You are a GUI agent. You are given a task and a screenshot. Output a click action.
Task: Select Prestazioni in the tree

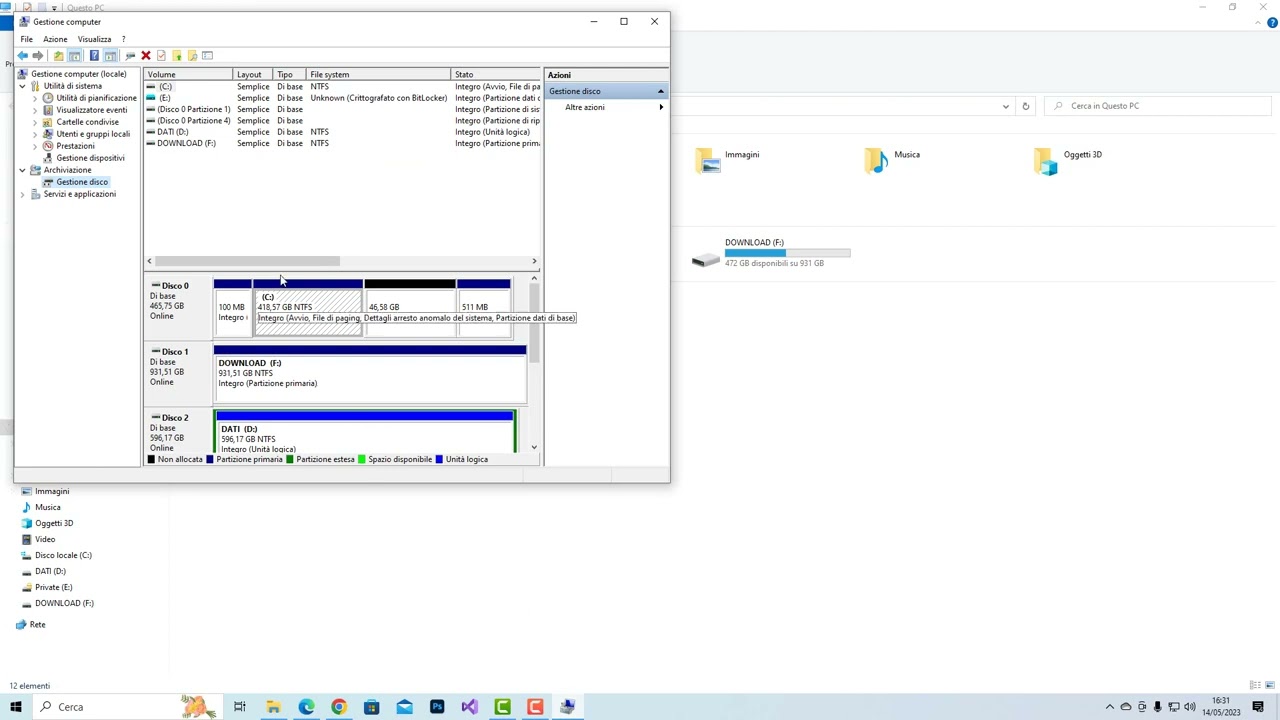(x=75, y=146)
